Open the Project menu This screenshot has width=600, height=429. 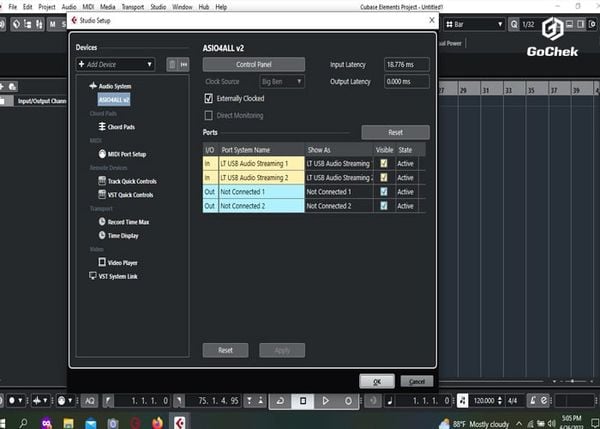click(x=47, y=7)
